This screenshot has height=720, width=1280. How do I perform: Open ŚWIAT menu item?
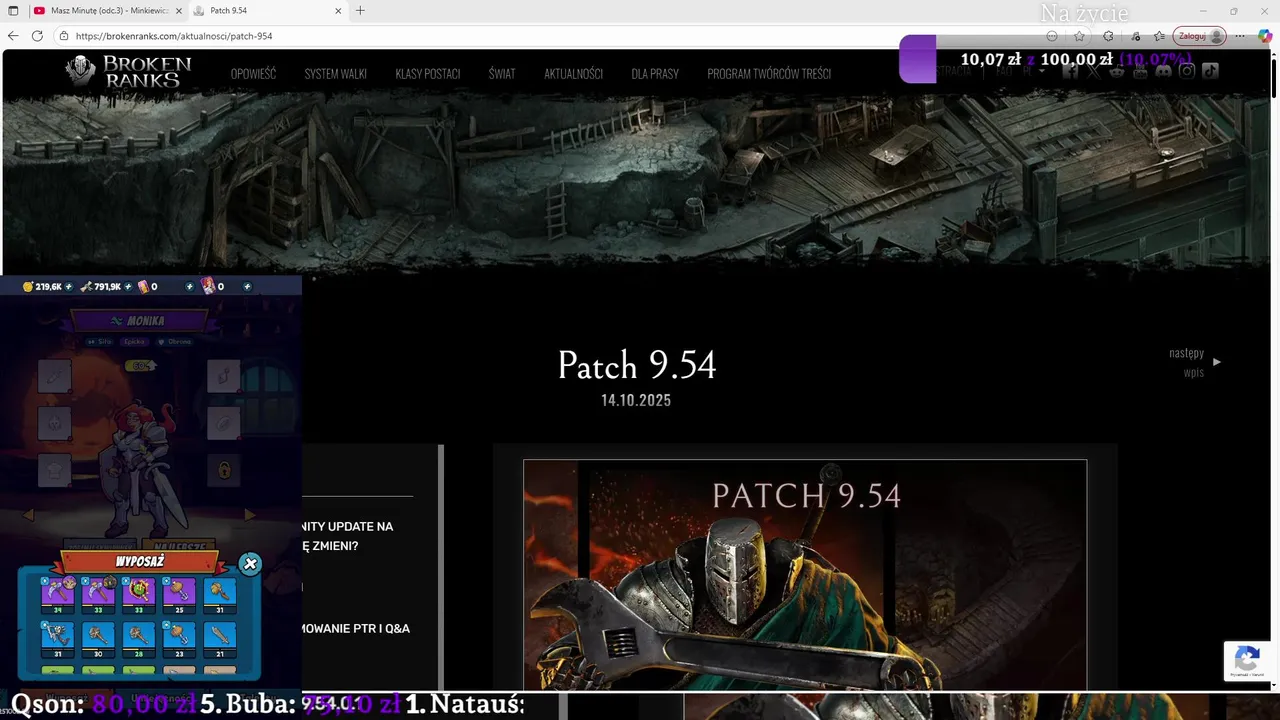click(502, 74)
